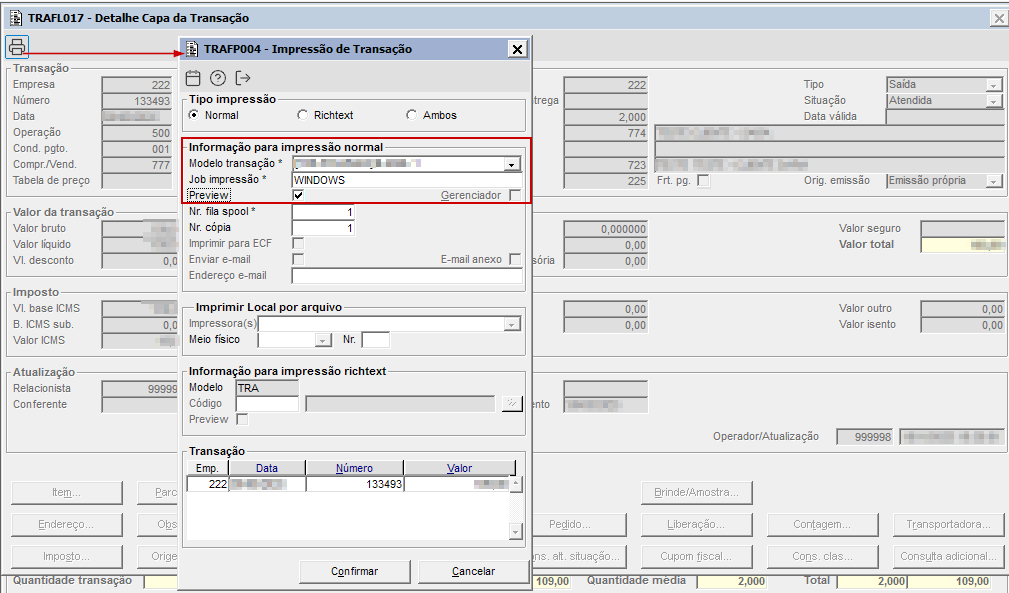Uncheck the Preview checkbox for normal printing
Screen dimensions: 1009x593
coord(298,195)
